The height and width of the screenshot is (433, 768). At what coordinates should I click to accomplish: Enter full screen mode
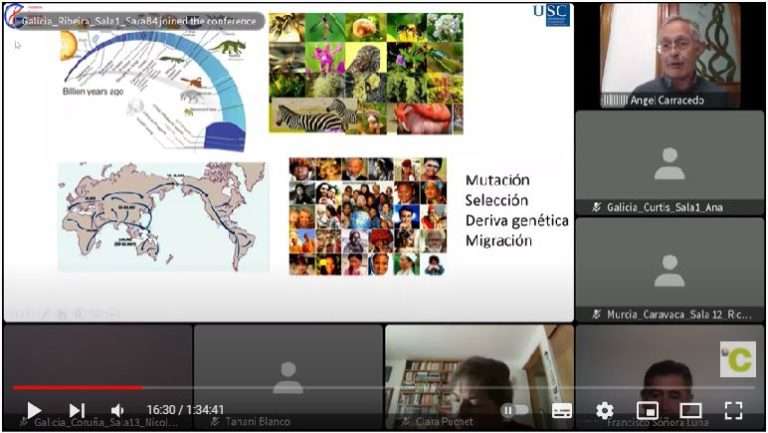(733, 410)
